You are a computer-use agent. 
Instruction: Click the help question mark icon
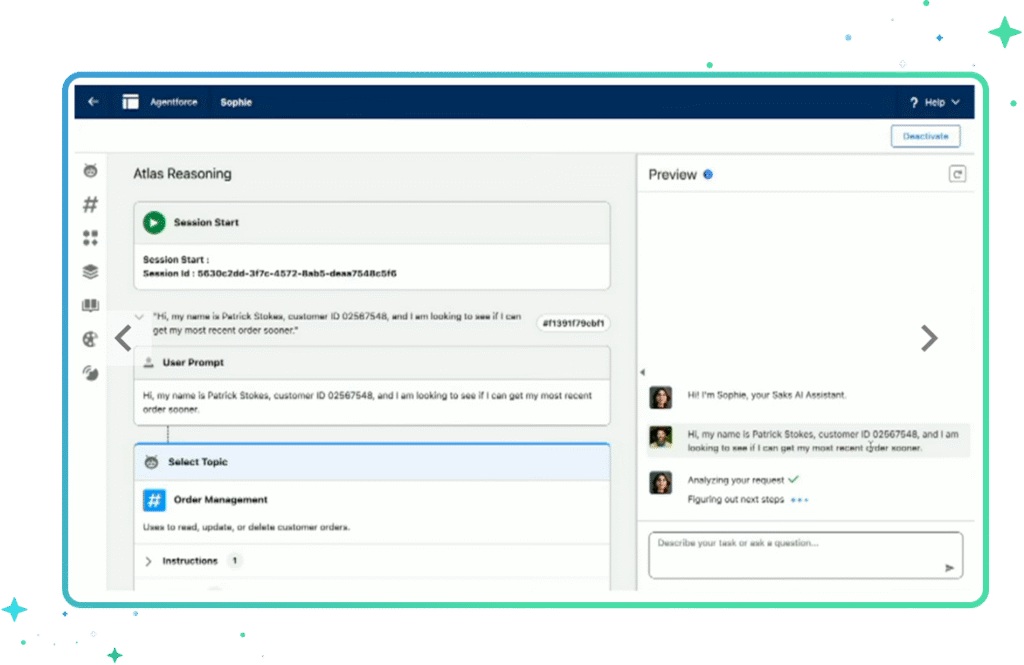point(914,103)
